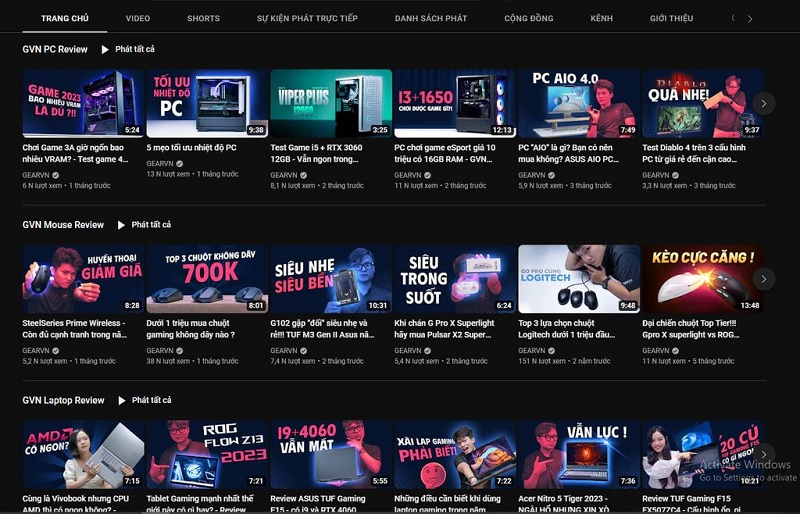Screen dimensions: 800x514
Task: Open the ROG FLOW Z13 2023 thumbnail
Action: (x=207, y=454)
